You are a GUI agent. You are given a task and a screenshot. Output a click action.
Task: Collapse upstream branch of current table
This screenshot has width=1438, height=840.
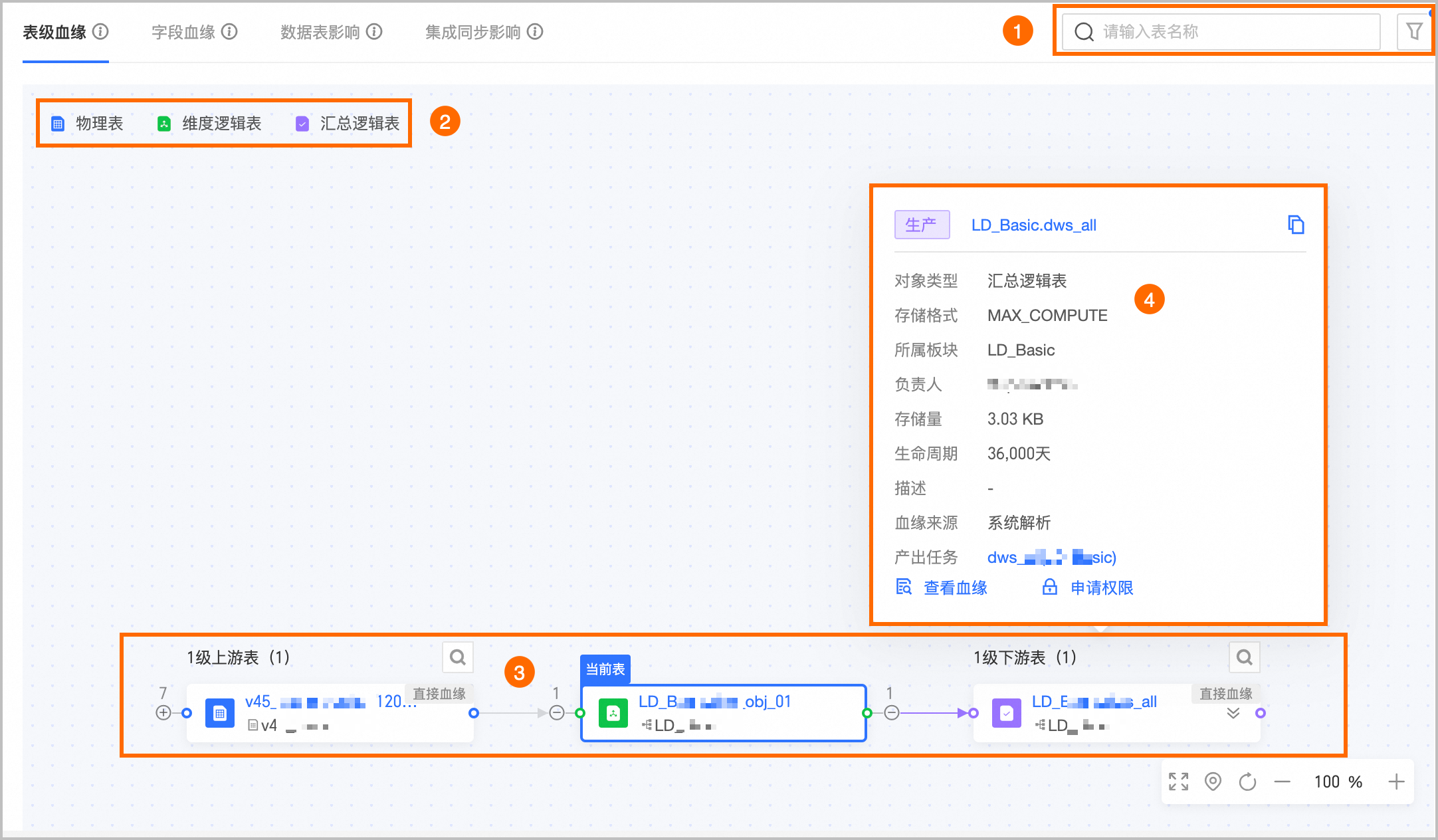pos(557,713)
